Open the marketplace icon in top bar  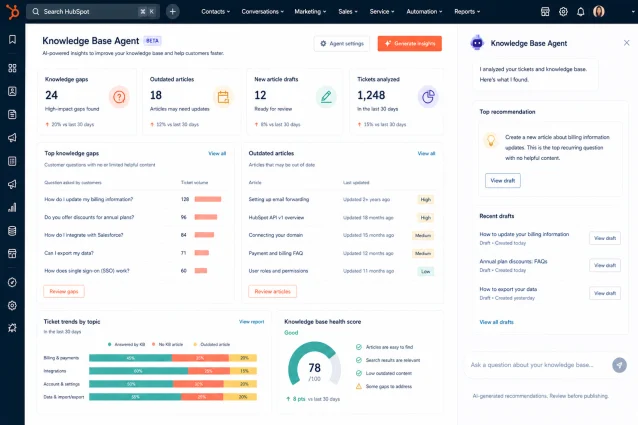[545, 12]
